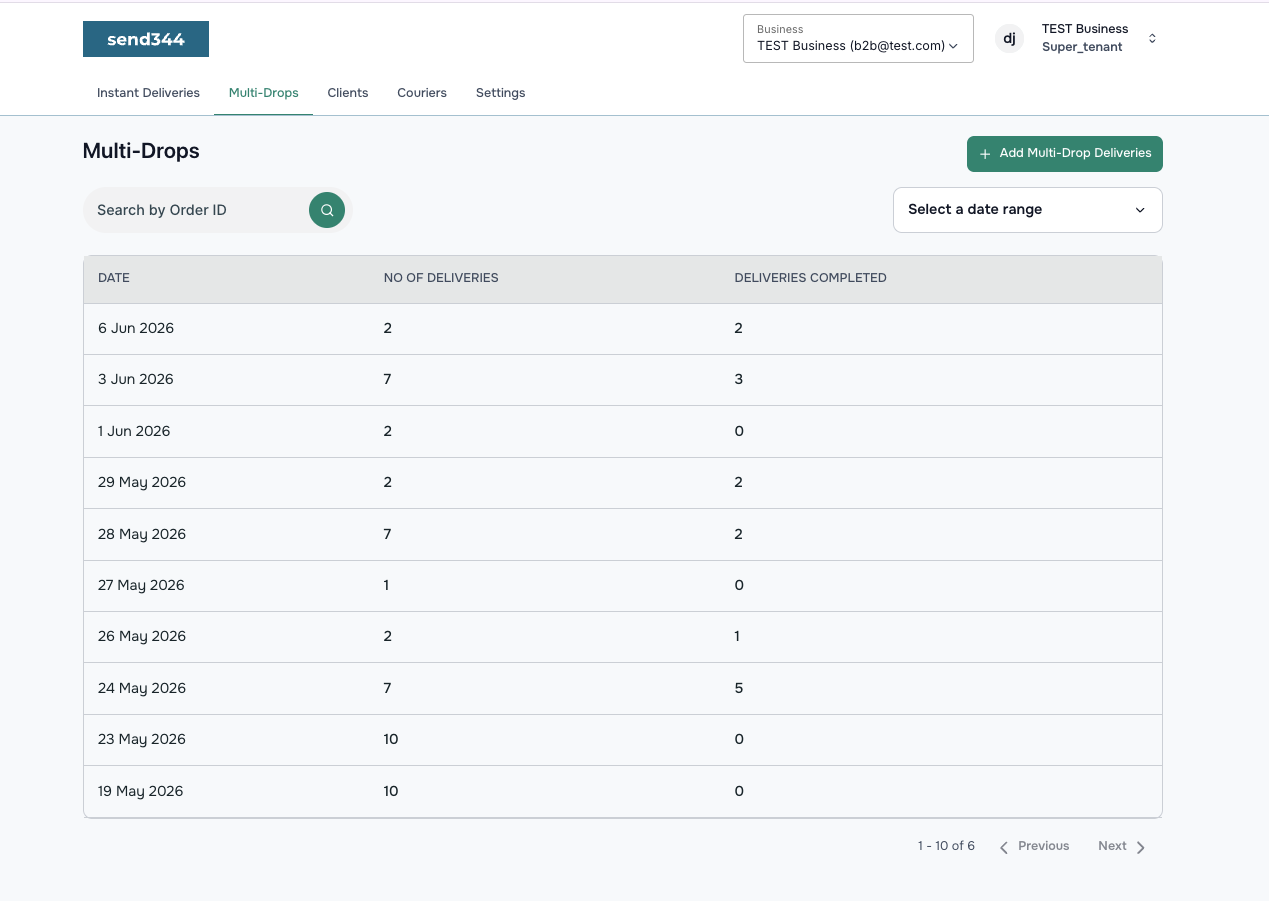Image resolution: width=1269 pixels, height=901 pixels.
Task: Open the 27 May 2026 row
Action: (x=622, y=586)
